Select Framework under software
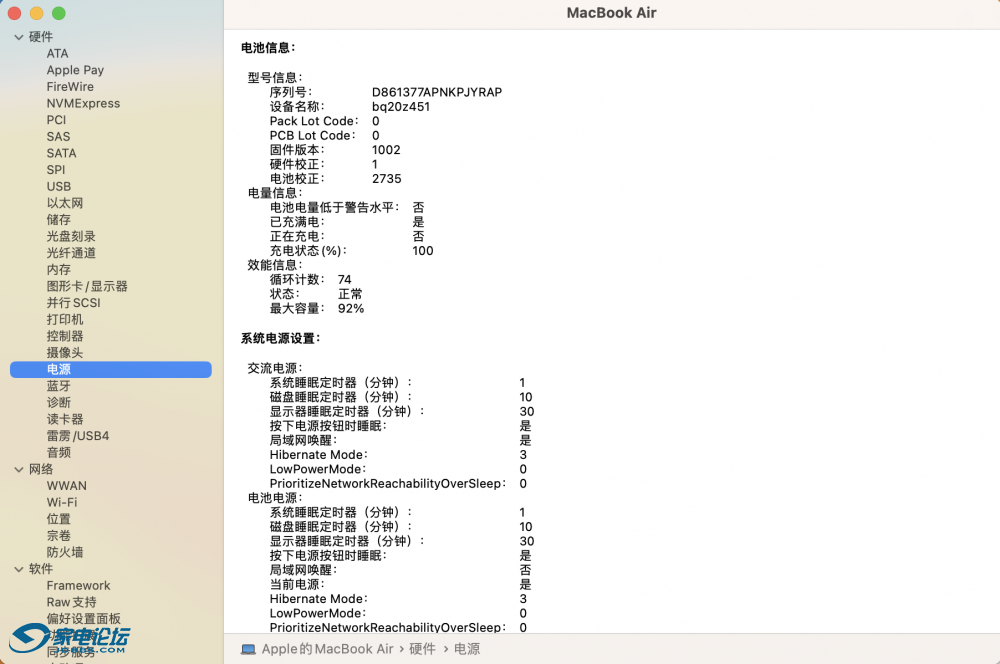Image resolution: width=1000 pixels, height=664 pixels. (x=78, y=586)
